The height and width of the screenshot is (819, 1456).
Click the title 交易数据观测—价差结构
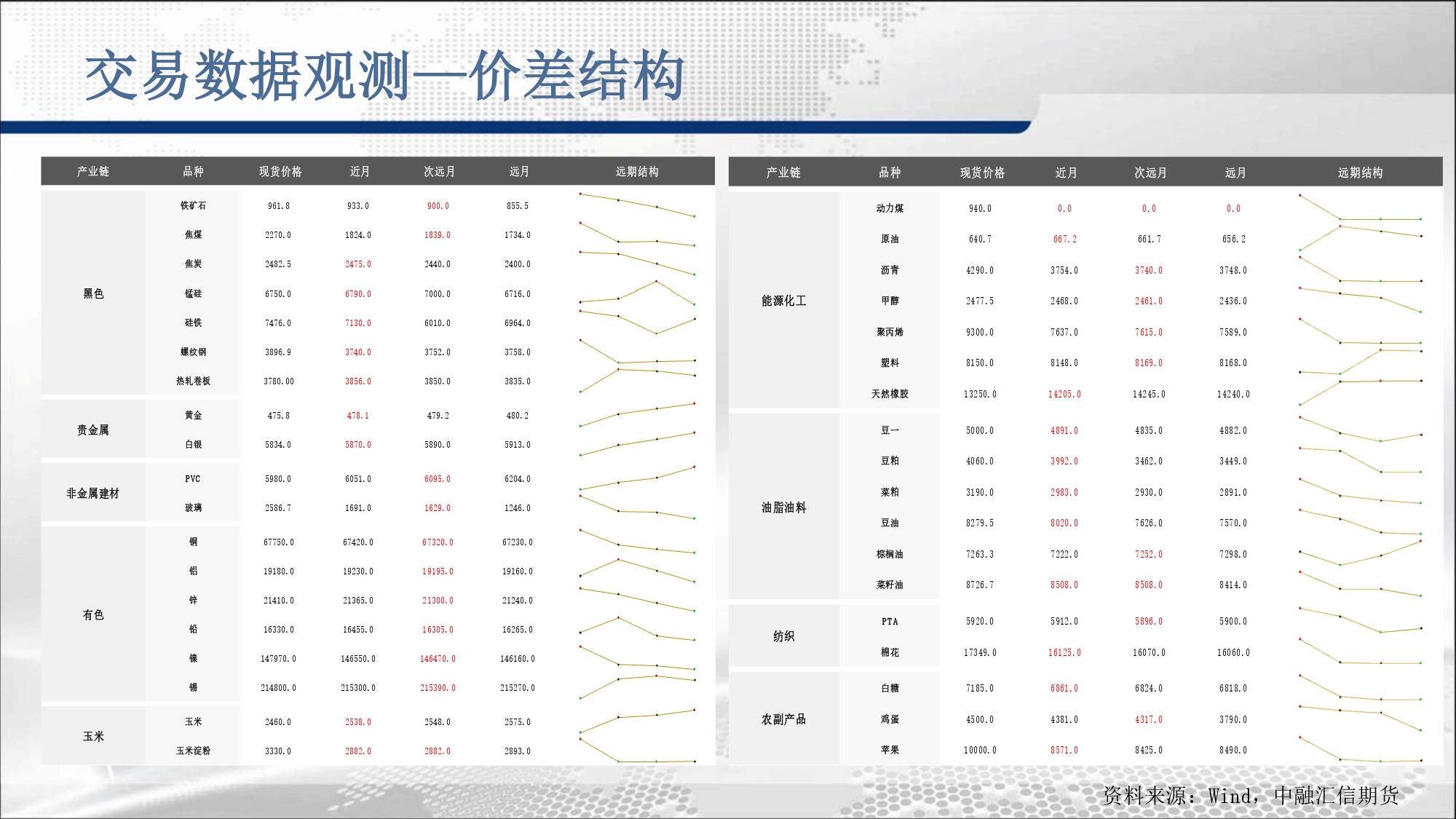pyautogui.click(x=384, y=76)
